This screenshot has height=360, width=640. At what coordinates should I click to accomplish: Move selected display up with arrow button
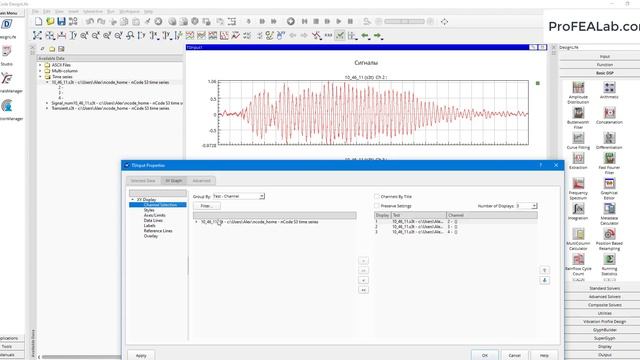coord(544,270)
